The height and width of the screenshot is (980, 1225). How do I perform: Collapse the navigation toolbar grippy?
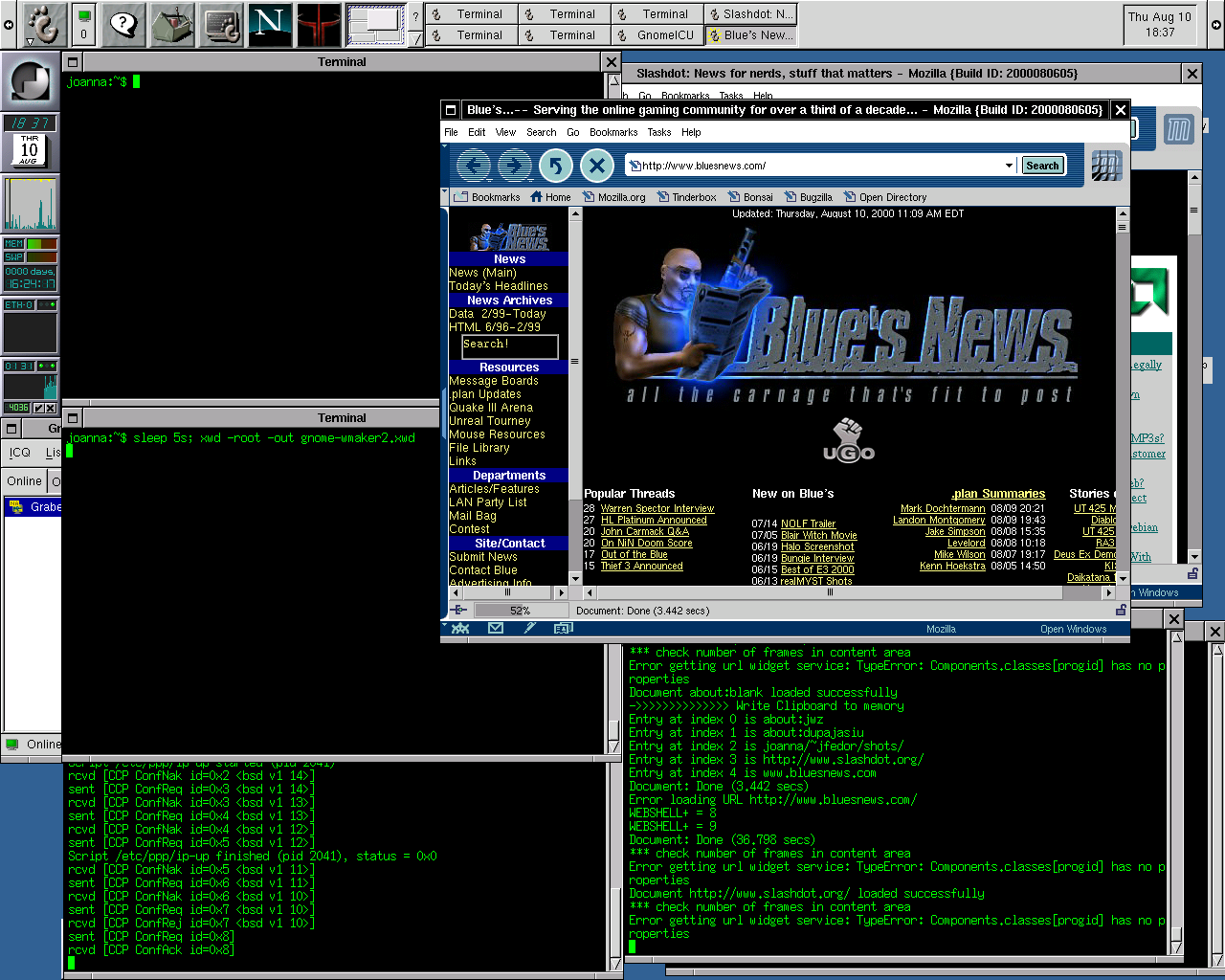tap(445, 166)
